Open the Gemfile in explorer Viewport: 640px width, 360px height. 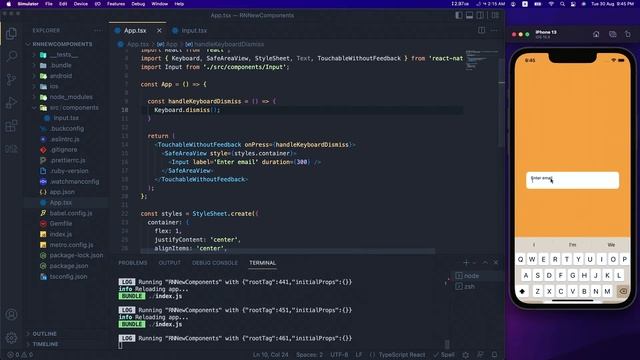click(x=60, y=224)
